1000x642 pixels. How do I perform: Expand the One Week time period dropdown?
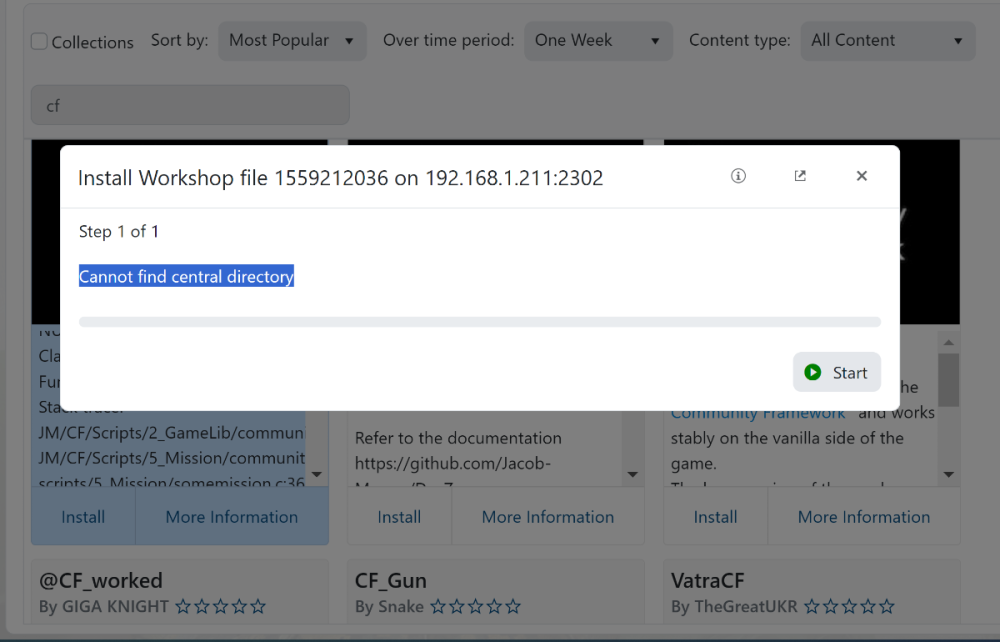(597, 41)
